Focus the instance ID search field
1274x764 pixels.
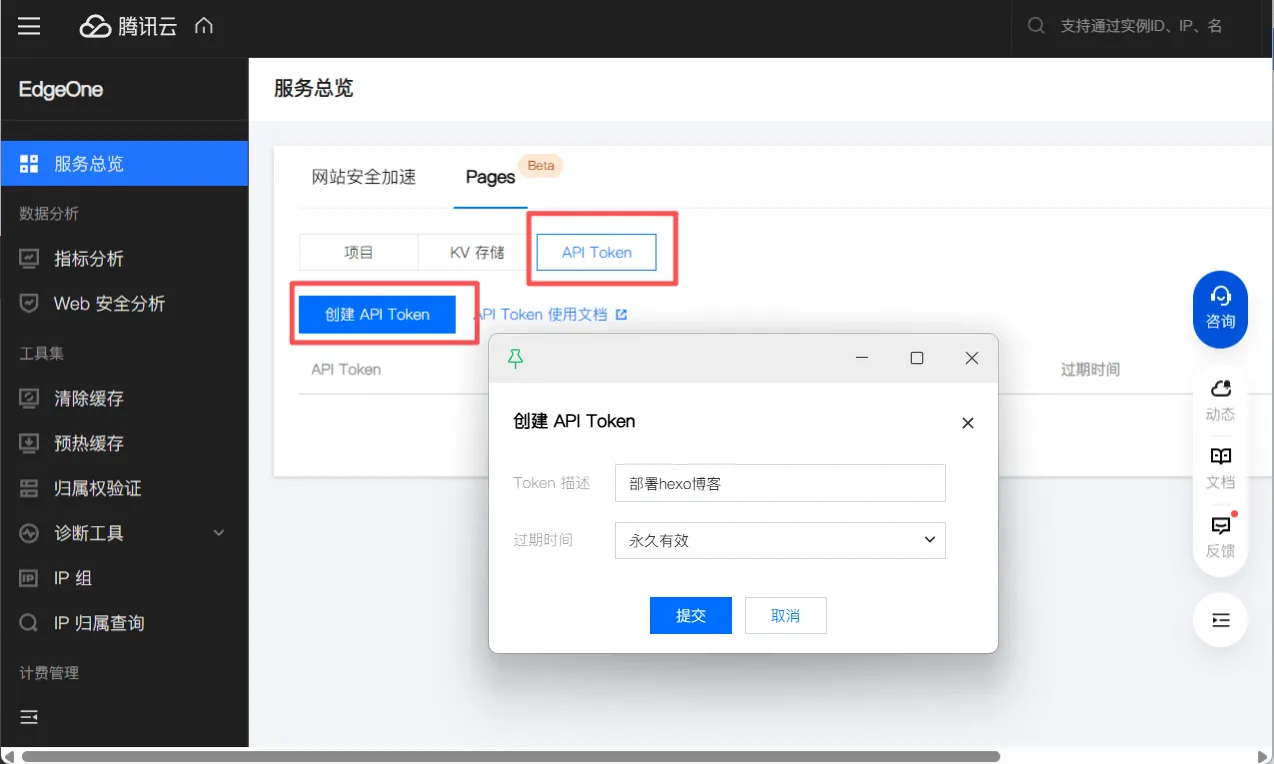coord(1141,26)
